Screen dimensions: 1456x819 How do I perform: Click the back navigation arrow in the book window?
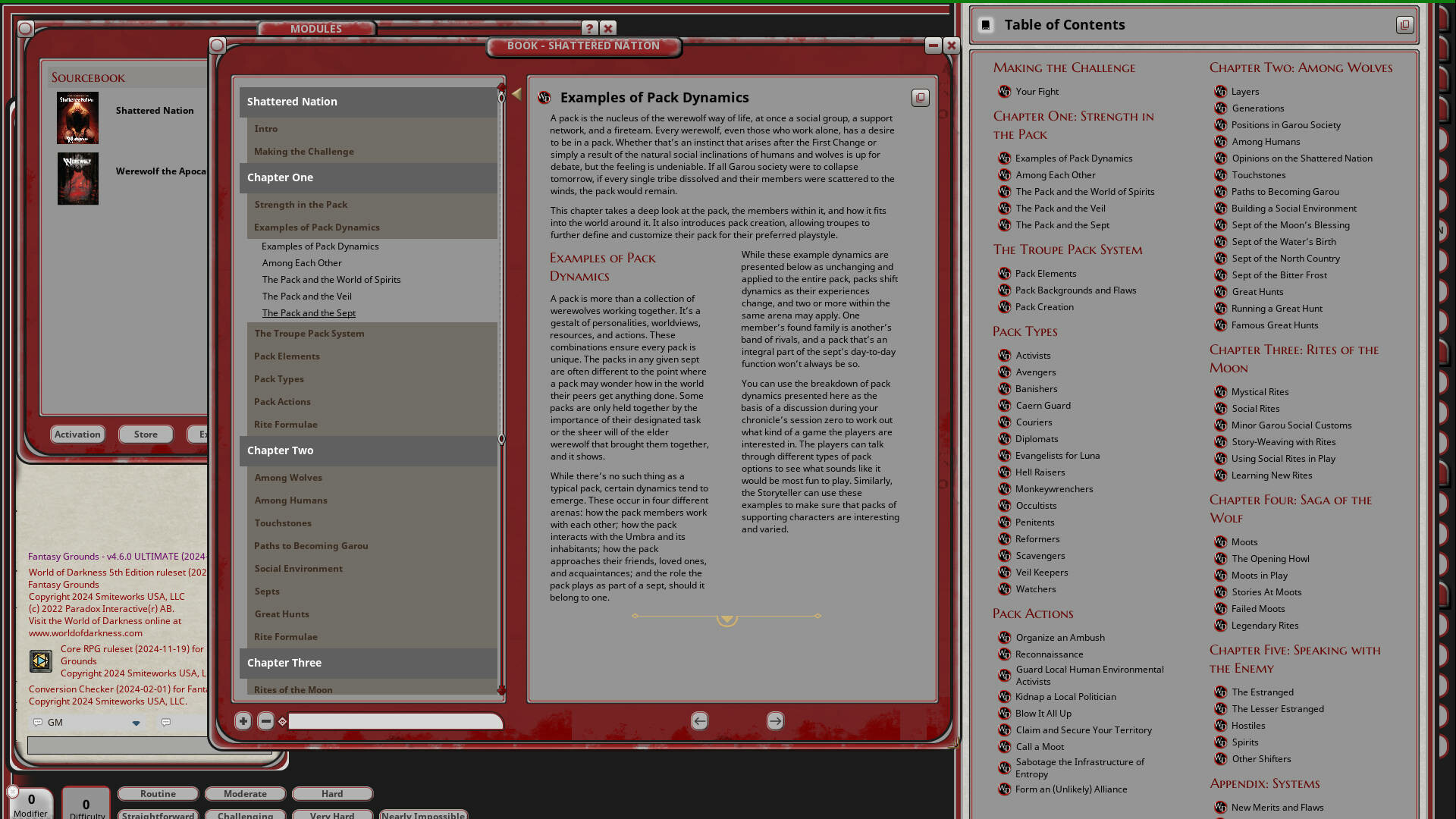699,720
